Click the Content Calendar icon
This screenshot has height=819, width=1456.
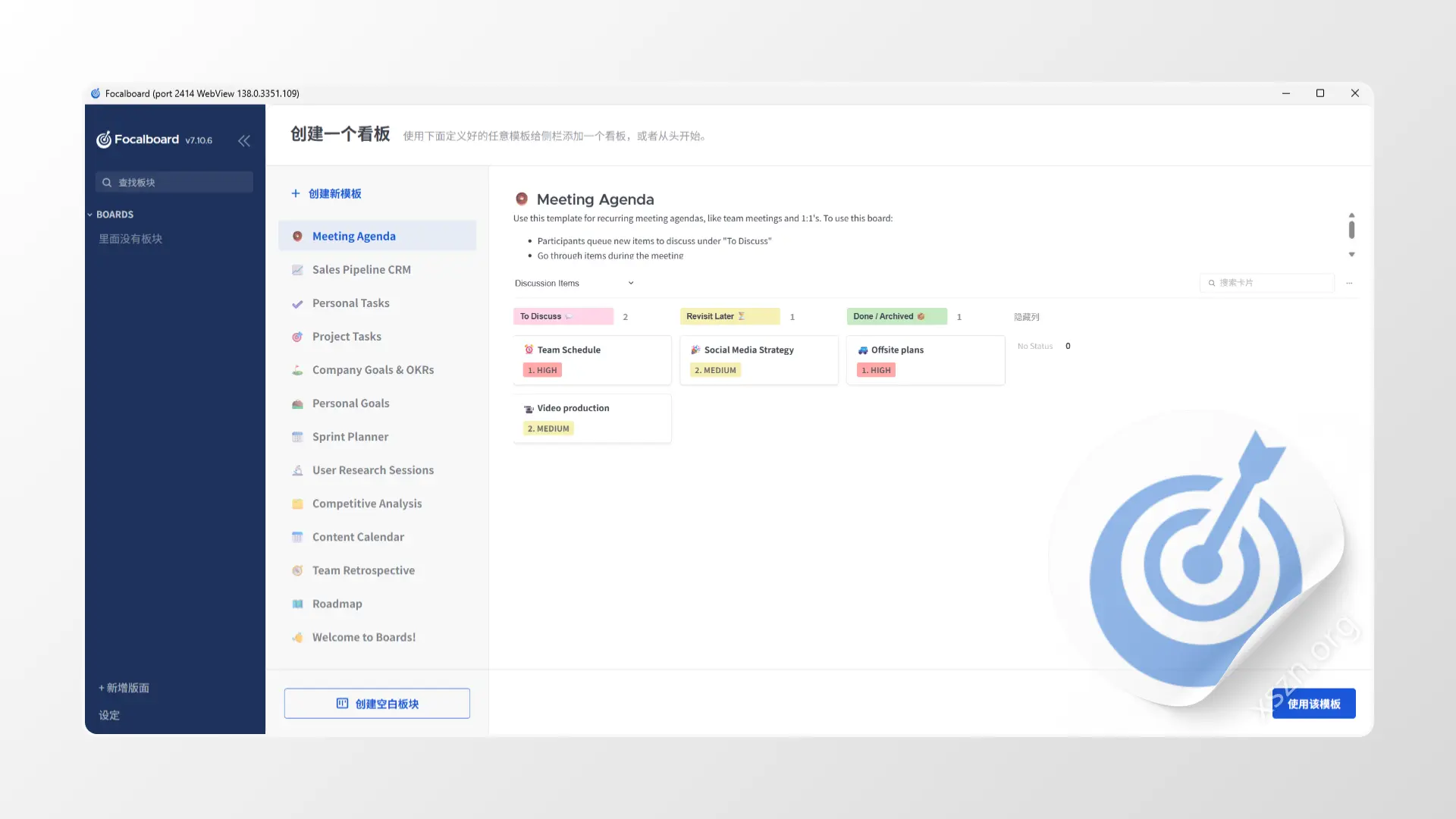[x=297, y=537]
